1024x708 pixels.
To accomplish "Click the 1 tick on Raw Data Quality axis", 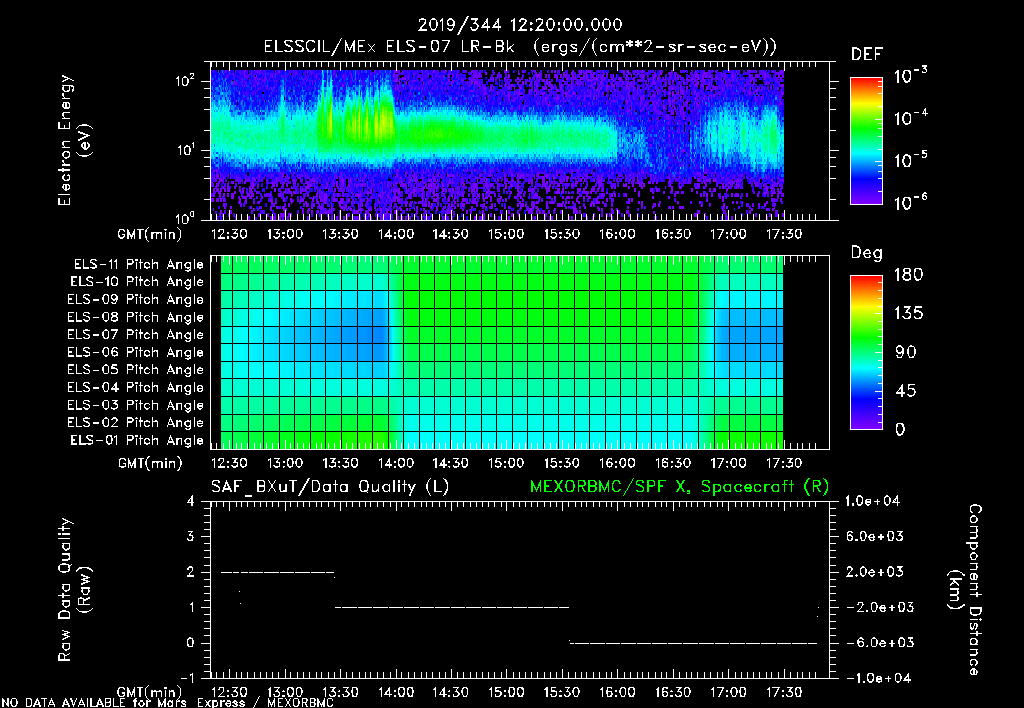I will pyautogui.click(x=191, y=607).
